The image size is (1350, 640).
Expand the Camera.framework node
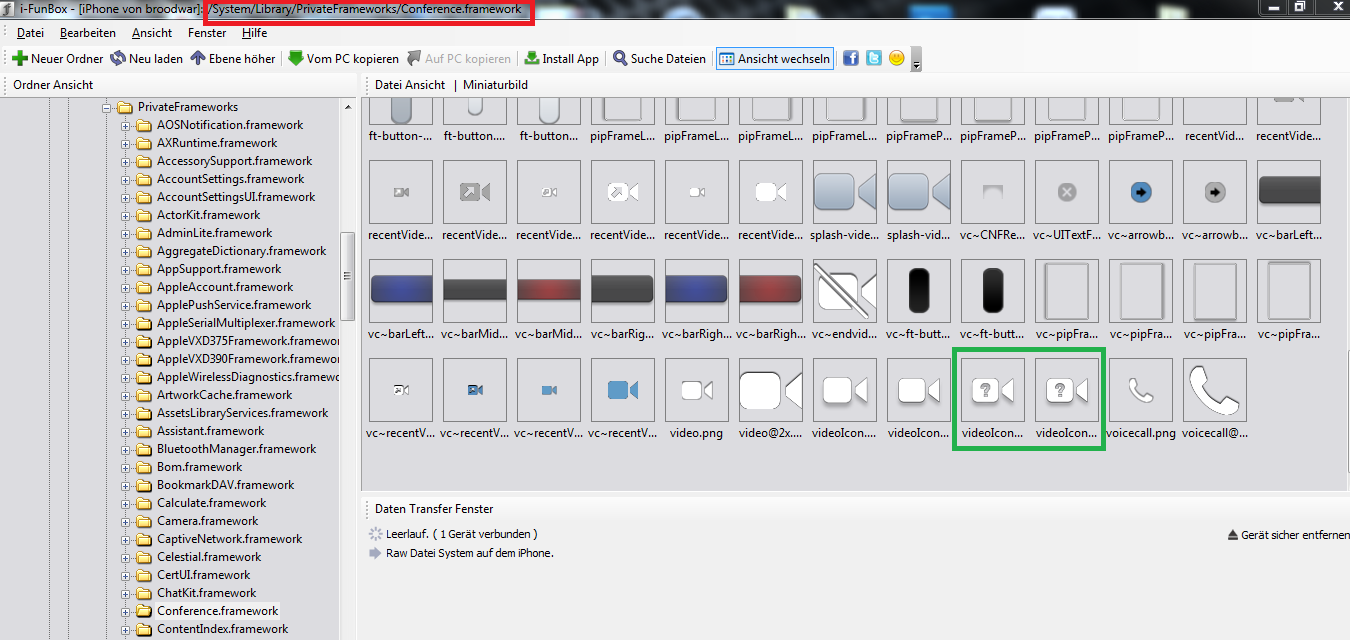(126, 521)
